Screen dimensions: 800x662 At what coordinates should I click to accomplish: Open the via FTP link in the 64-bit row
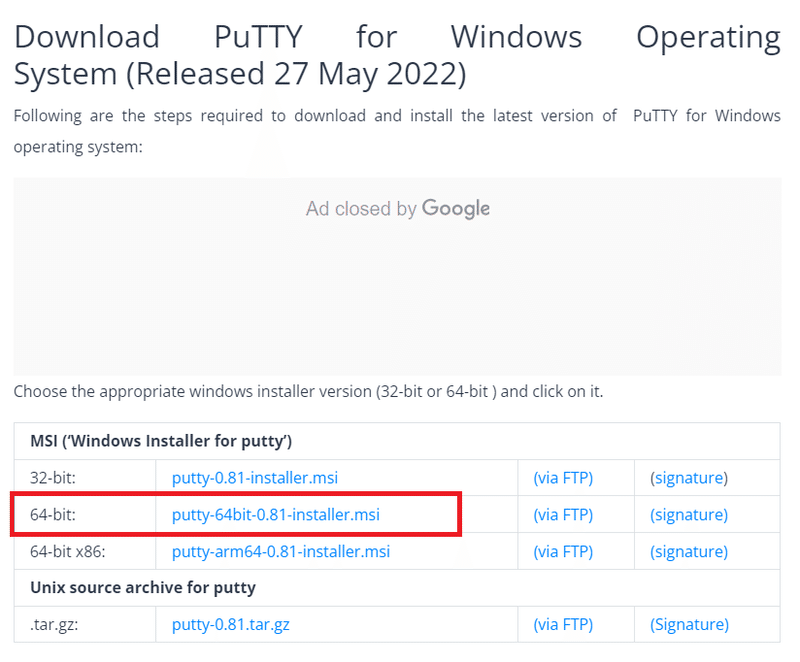pyautogui.click(x=563, y=515)
